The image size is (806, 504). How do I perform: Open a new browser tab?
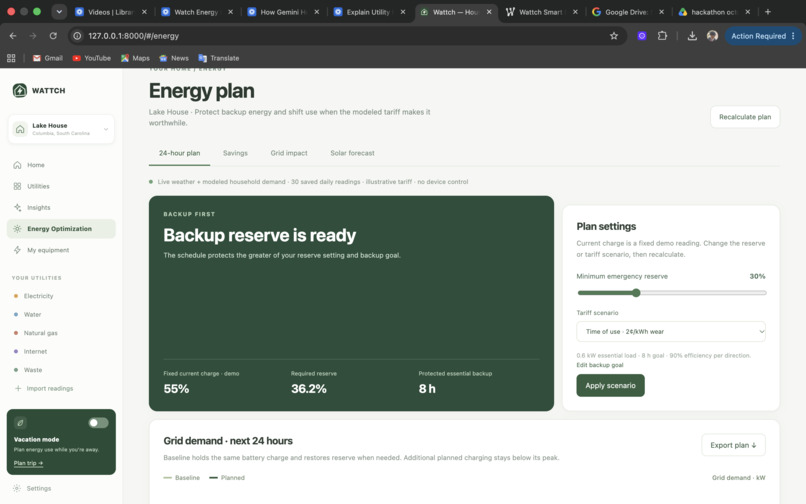pos(767,12)
